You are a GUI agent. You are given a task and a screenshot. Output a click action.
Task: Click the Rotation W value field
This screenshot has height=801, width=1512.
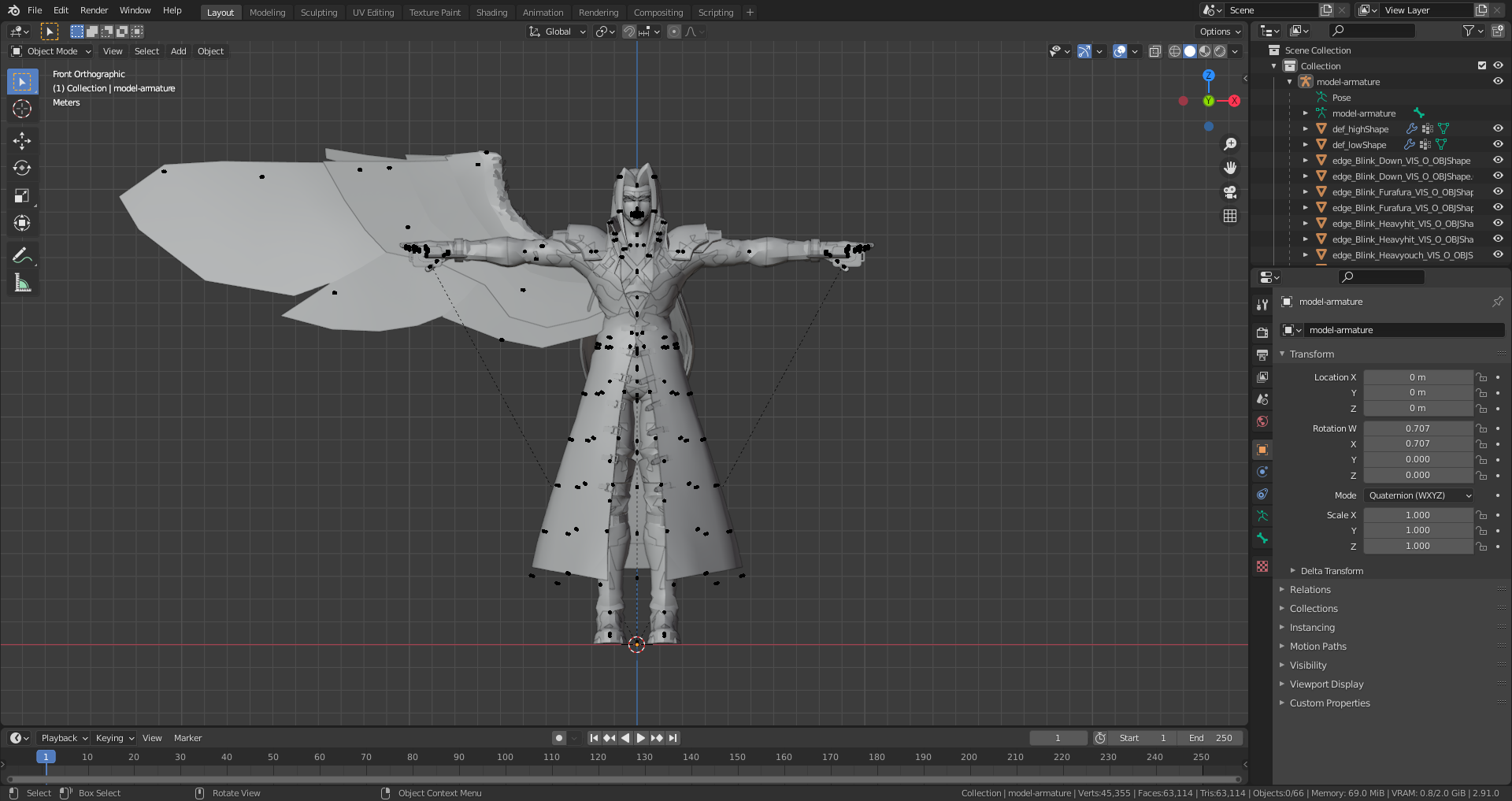tap(1418, 428)
